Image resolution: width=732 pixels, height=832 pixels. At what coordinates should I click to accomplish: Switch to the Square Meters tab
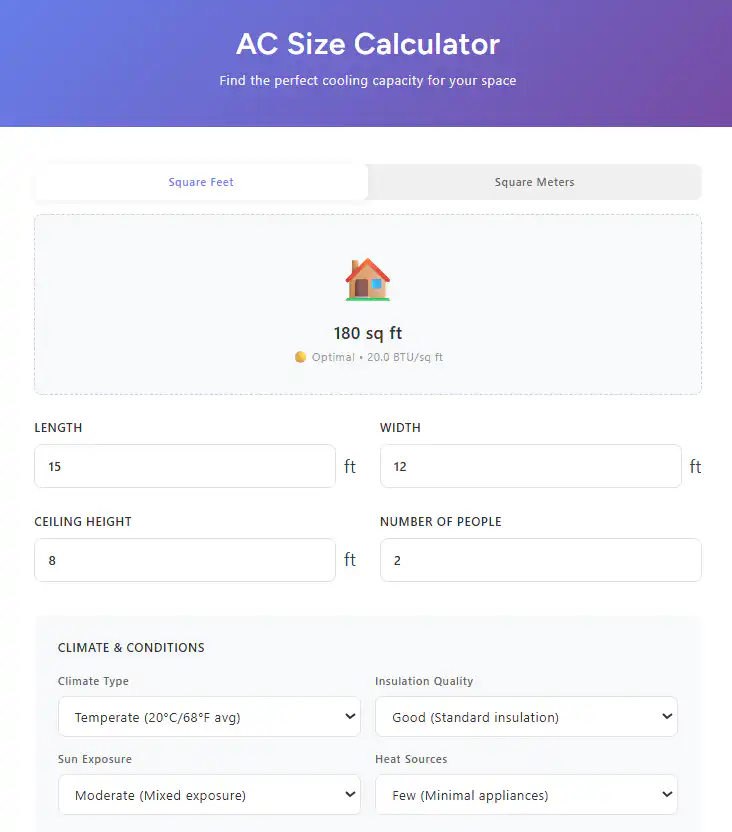[x=534, y=182]
